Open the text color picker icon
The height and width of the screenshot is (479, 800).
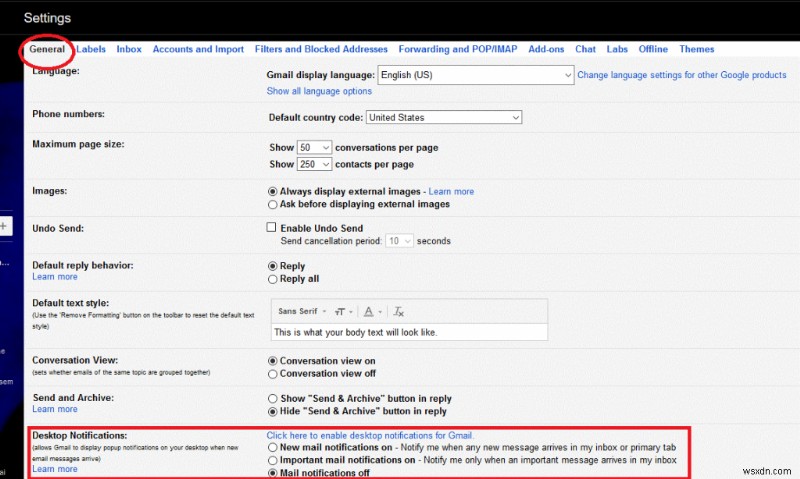pos(372,312)
